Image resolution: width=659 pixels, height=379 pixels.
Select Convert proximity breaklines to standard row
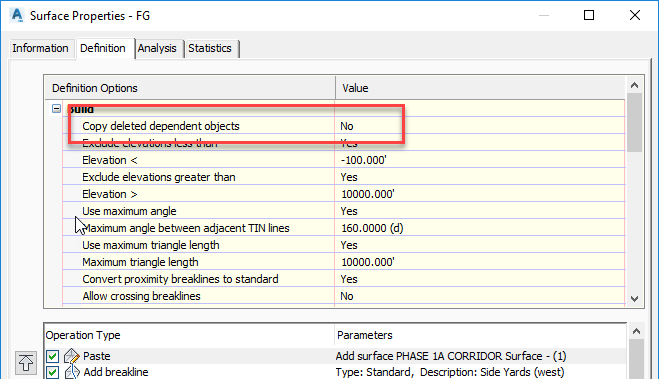coord(344,279)
